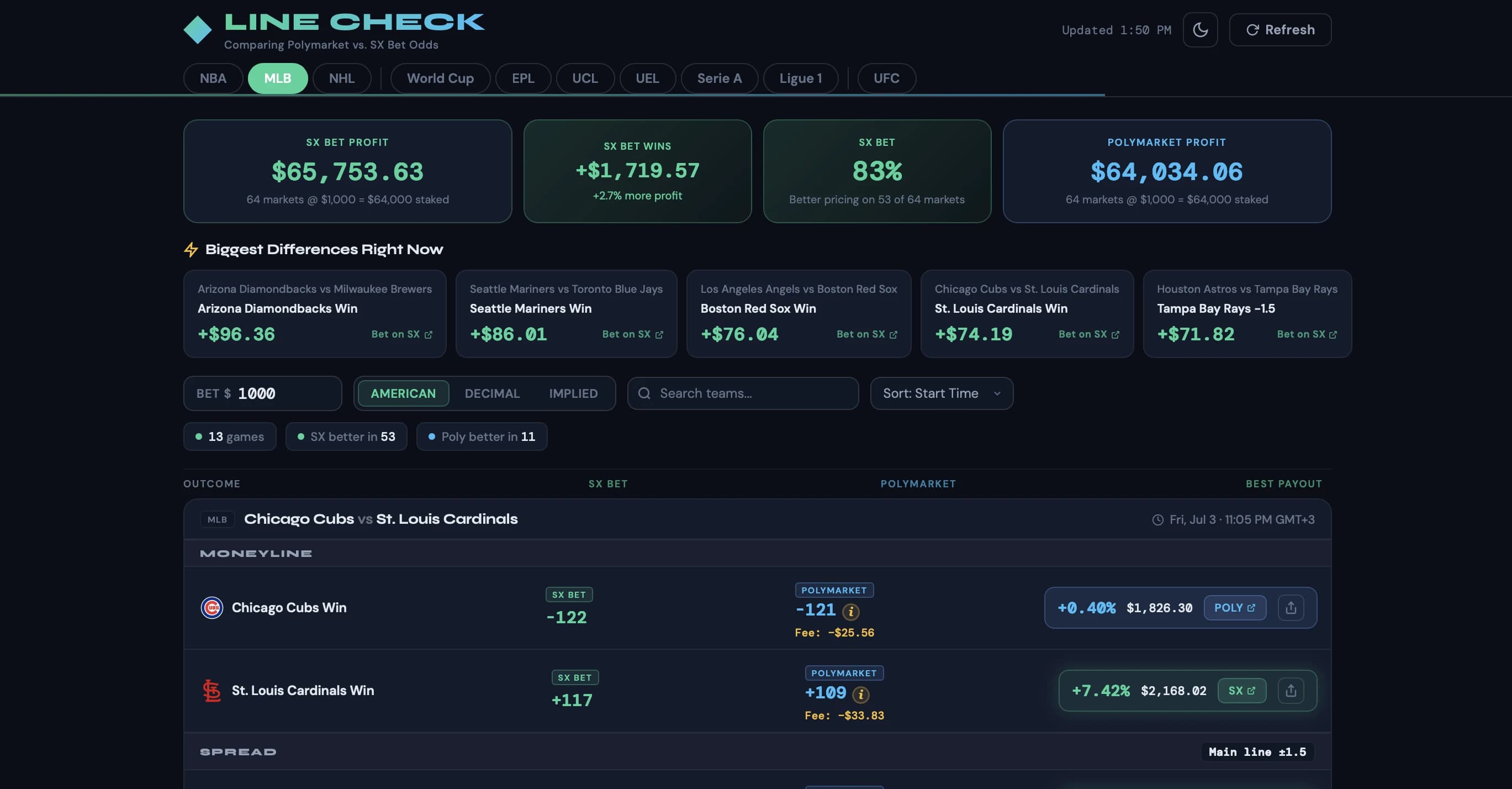Select the MLB tab
Image resolution: width=1512 pixels, height=789 pixels.
point(278,78)
